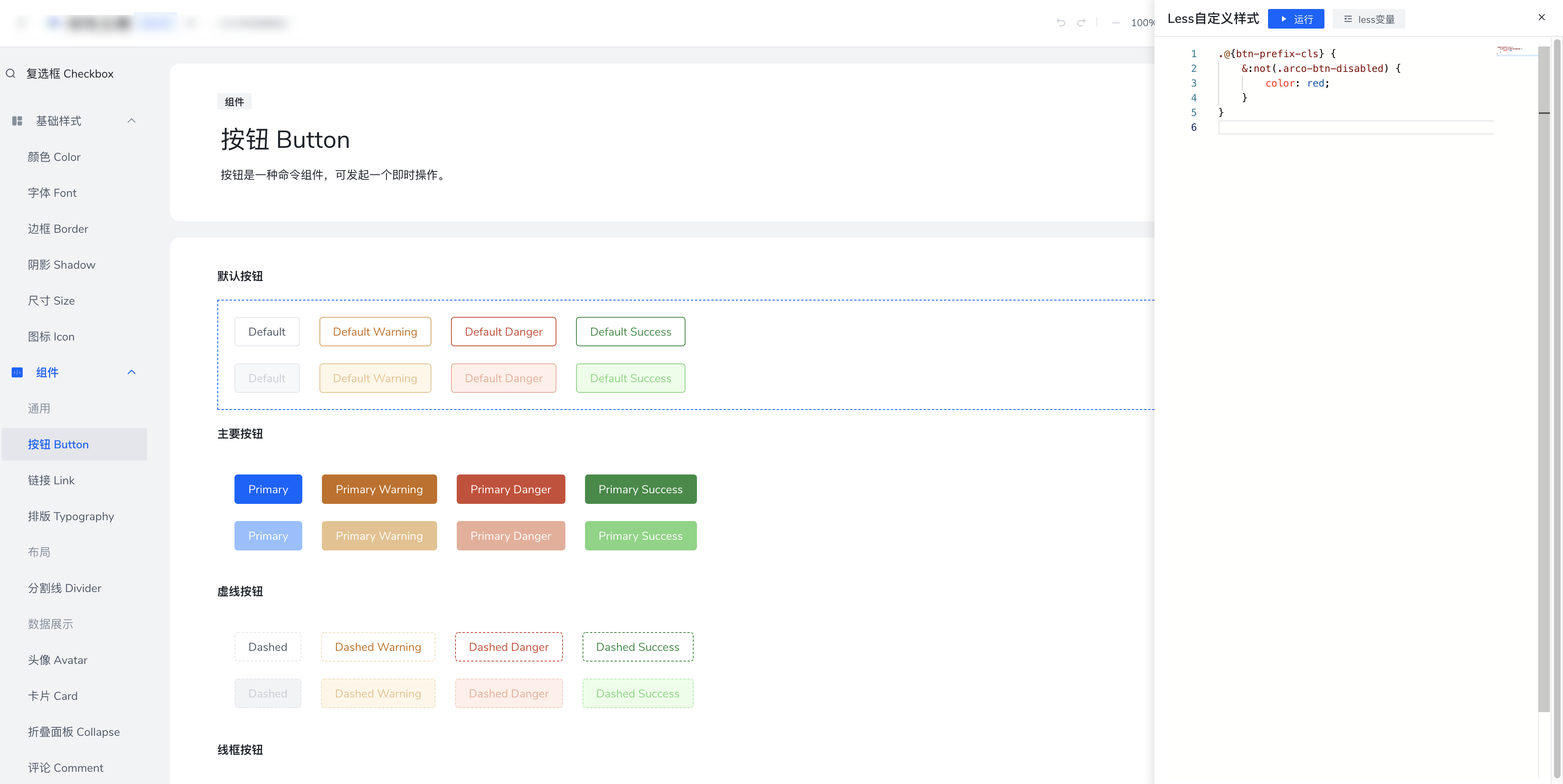1563x784 pixels.
Task: Select 链接 Link menu item
Action: (51, 480)
